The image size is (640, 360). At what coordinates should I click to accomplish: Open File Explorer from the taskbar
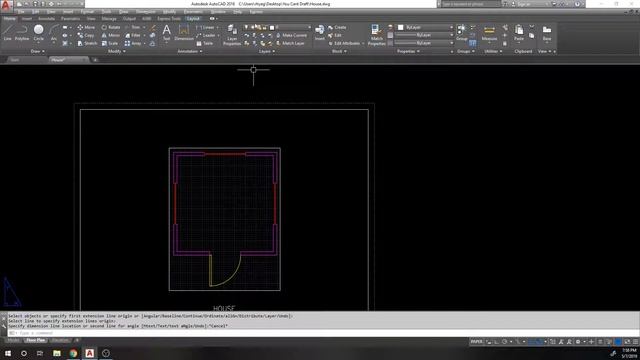coord(57,353)
